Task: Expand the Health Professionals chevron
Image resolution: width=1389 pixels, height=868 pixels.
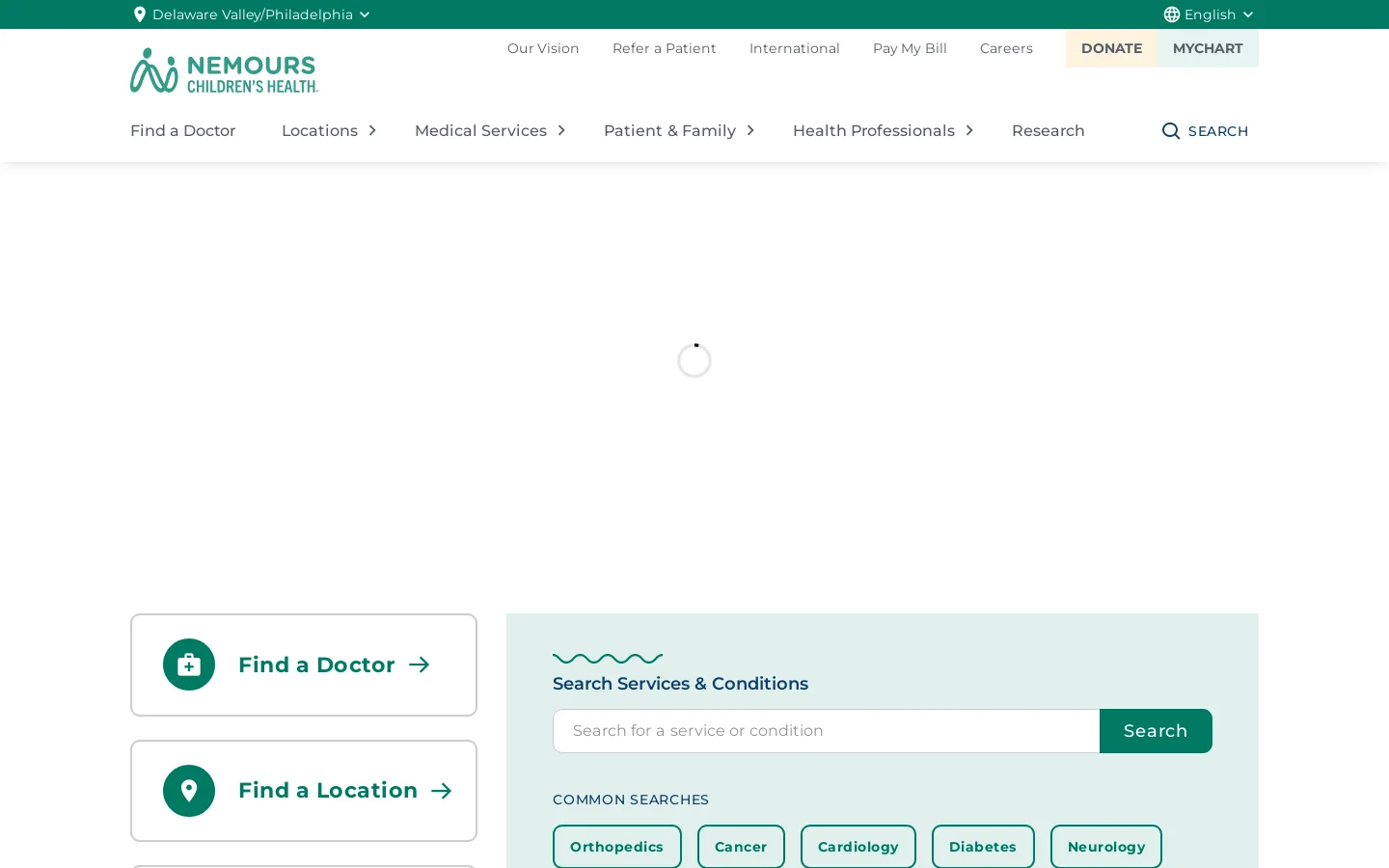Action: click(969, 130)
